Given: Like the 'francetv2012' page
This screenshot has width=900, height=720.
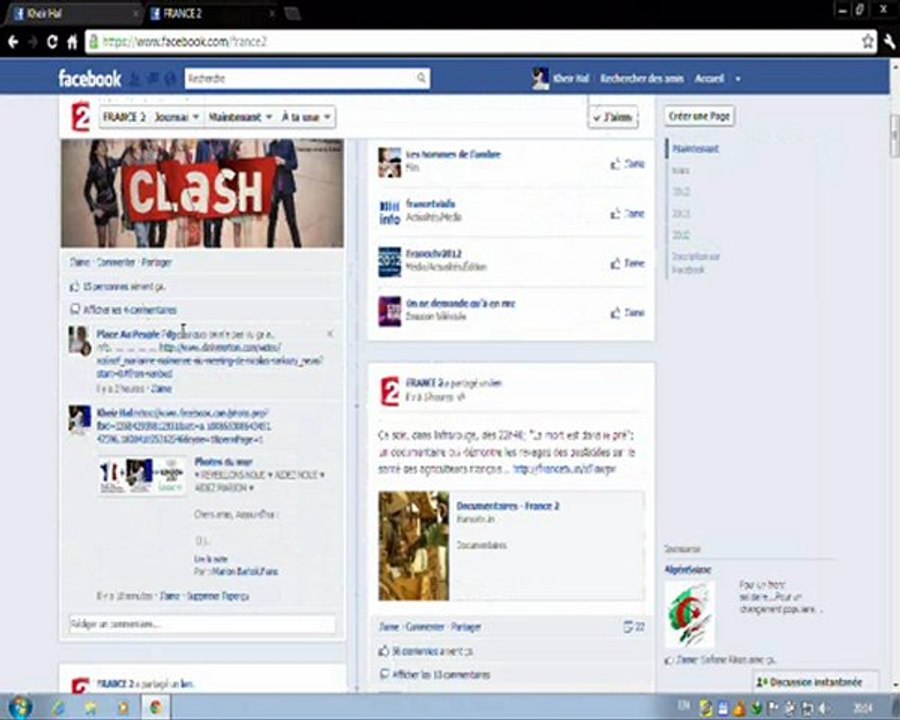Looking at the screenshot, I should [x=627, y=263].
